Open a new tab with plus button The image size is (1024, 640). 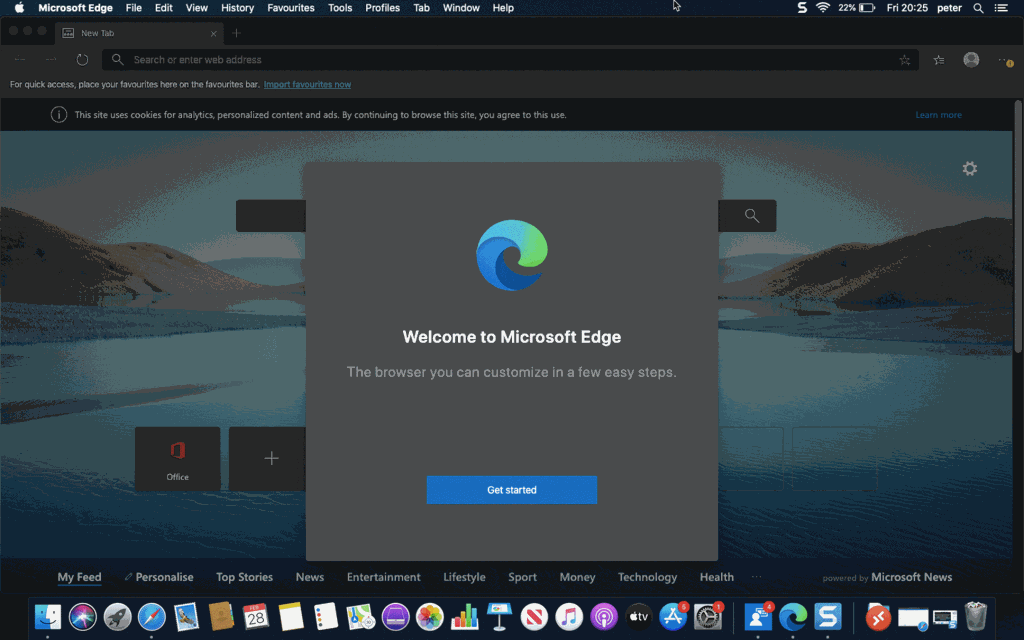tap(236, 33)
